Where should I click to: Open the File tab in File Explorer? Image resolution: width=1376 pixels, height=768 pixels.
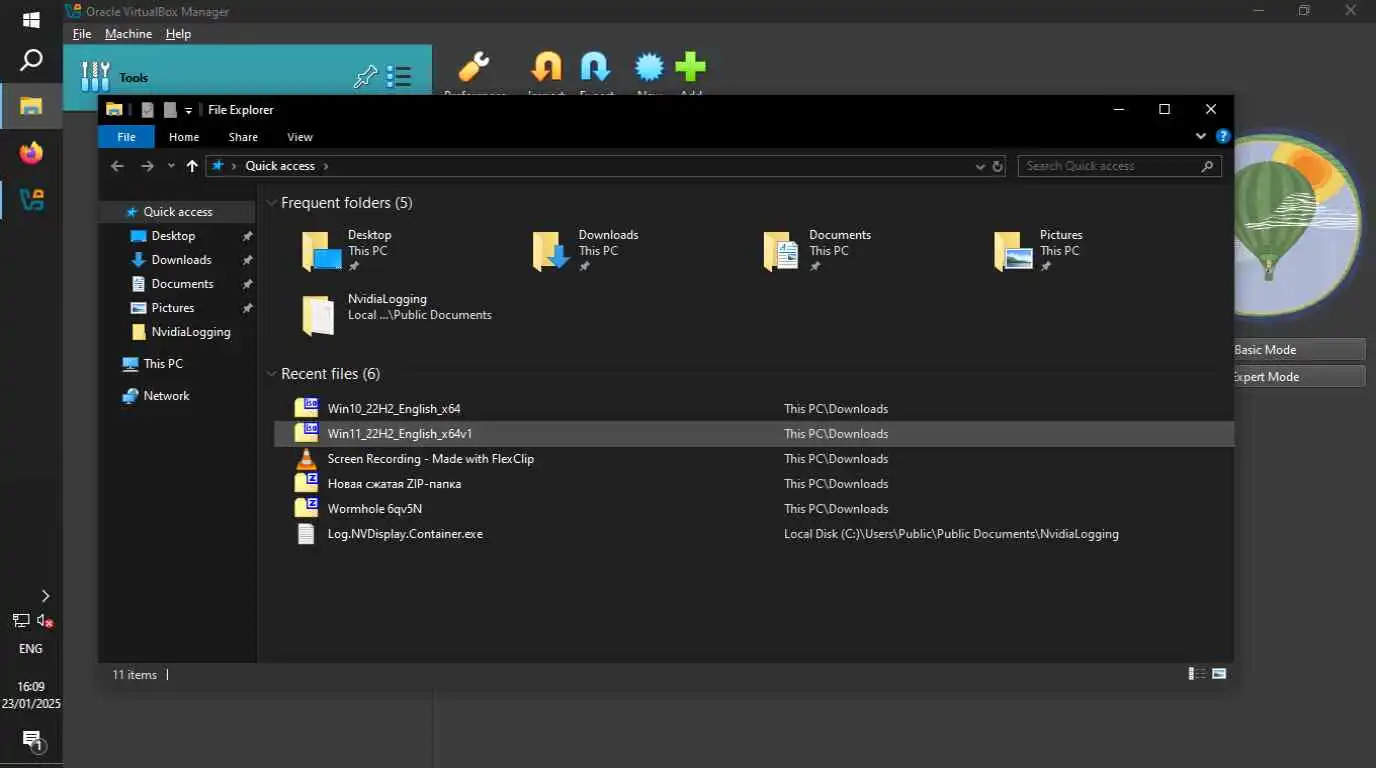126,137
